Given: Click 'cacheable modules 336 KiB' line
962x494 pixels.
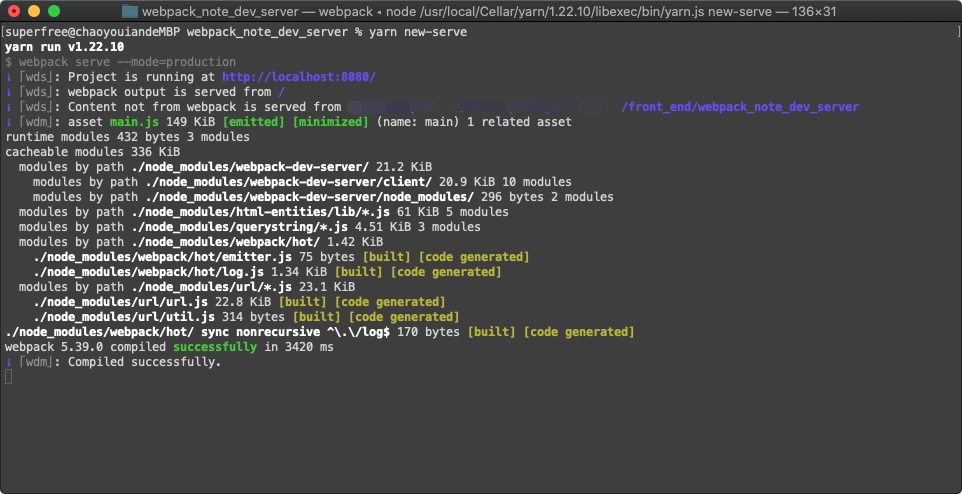Looking at the screenshot, I should (92, 152).
